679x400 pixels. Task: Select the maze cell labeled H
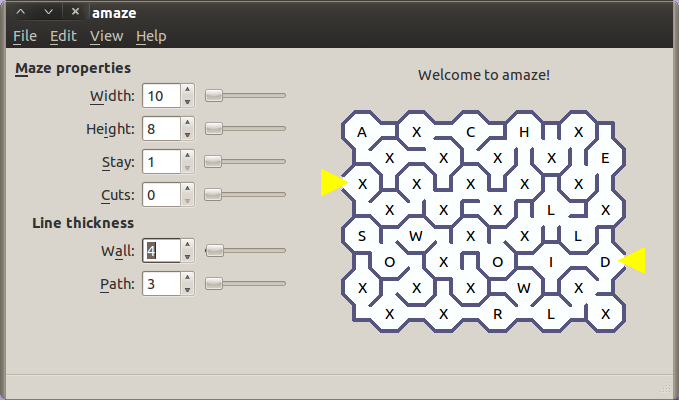524,132
